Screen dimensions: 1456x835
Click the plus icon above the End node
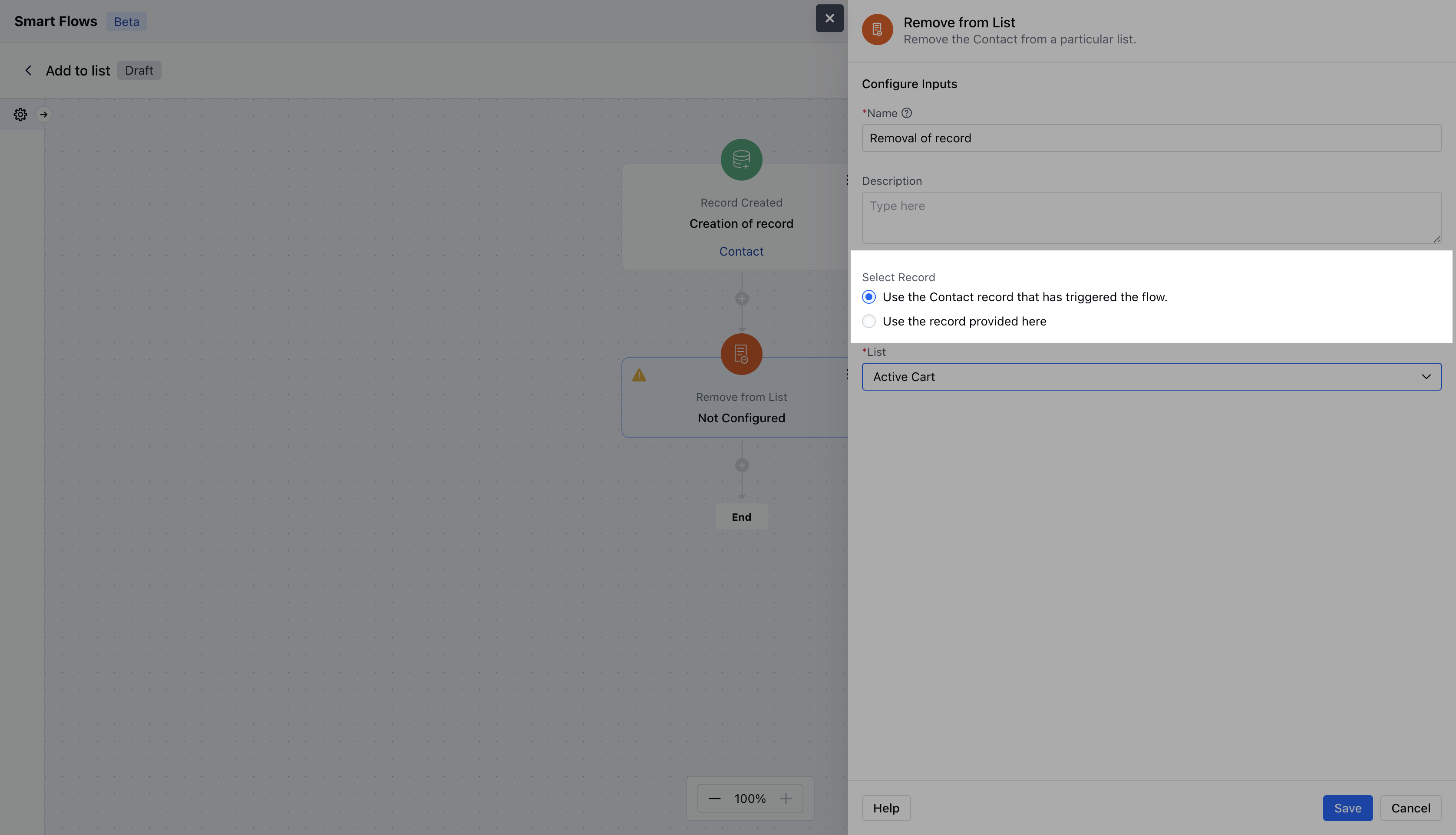pos(741,465)
